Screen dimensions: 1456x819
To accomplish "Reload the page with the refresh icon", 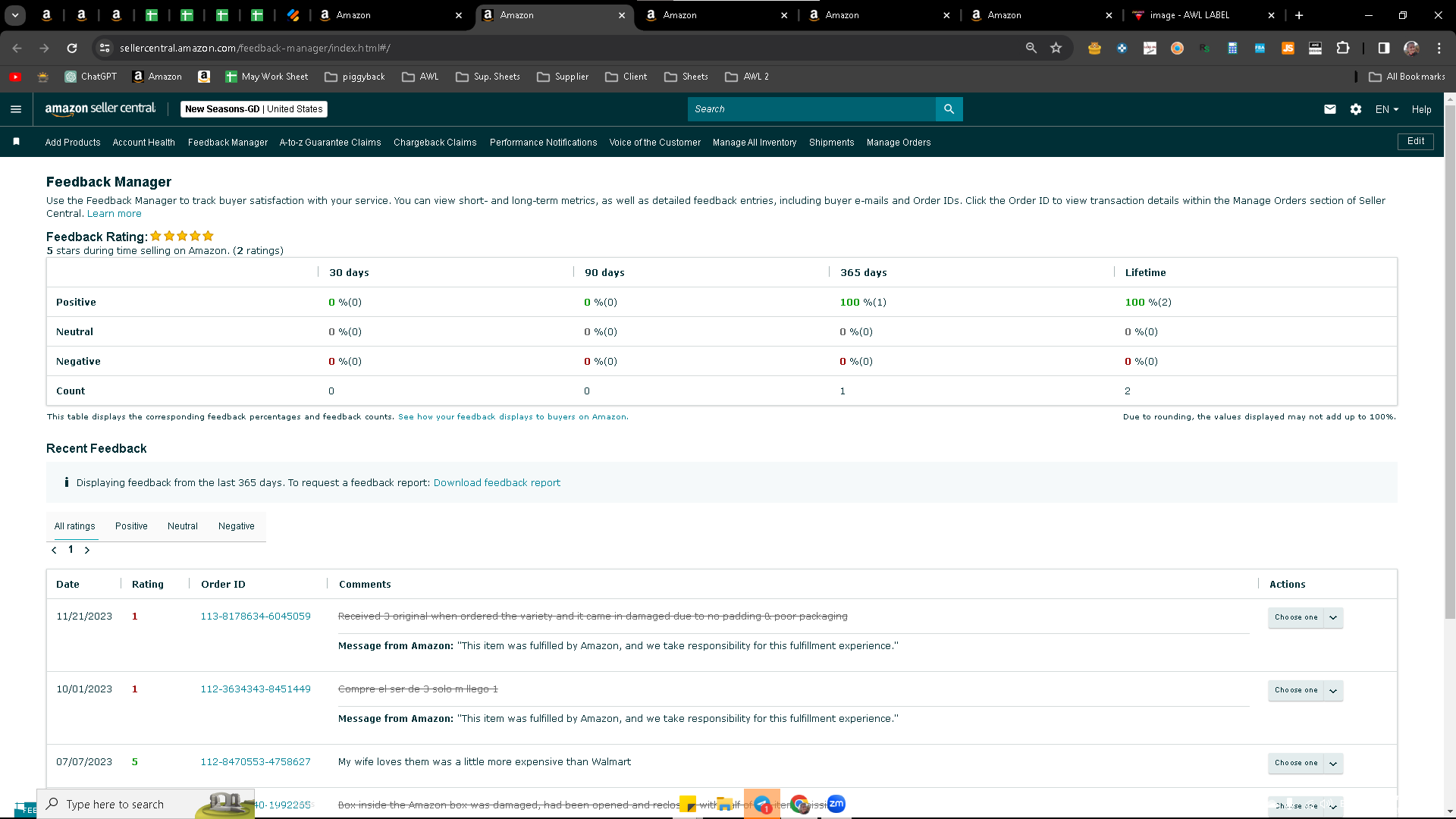I will click(x=72, y=48).
